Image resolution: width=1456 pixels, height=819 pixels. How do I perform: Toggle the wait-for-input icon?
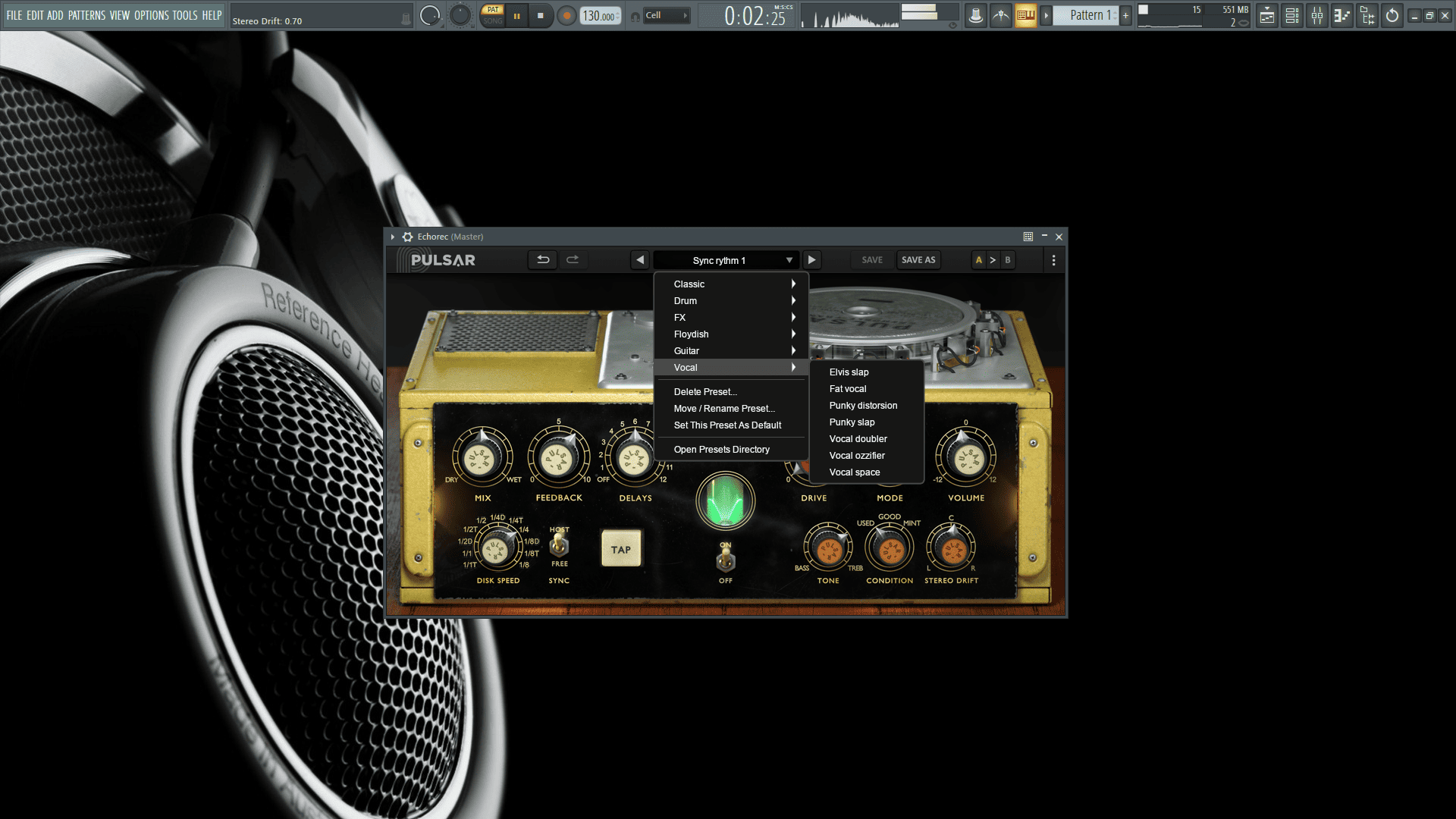[x=1001, y=15]
